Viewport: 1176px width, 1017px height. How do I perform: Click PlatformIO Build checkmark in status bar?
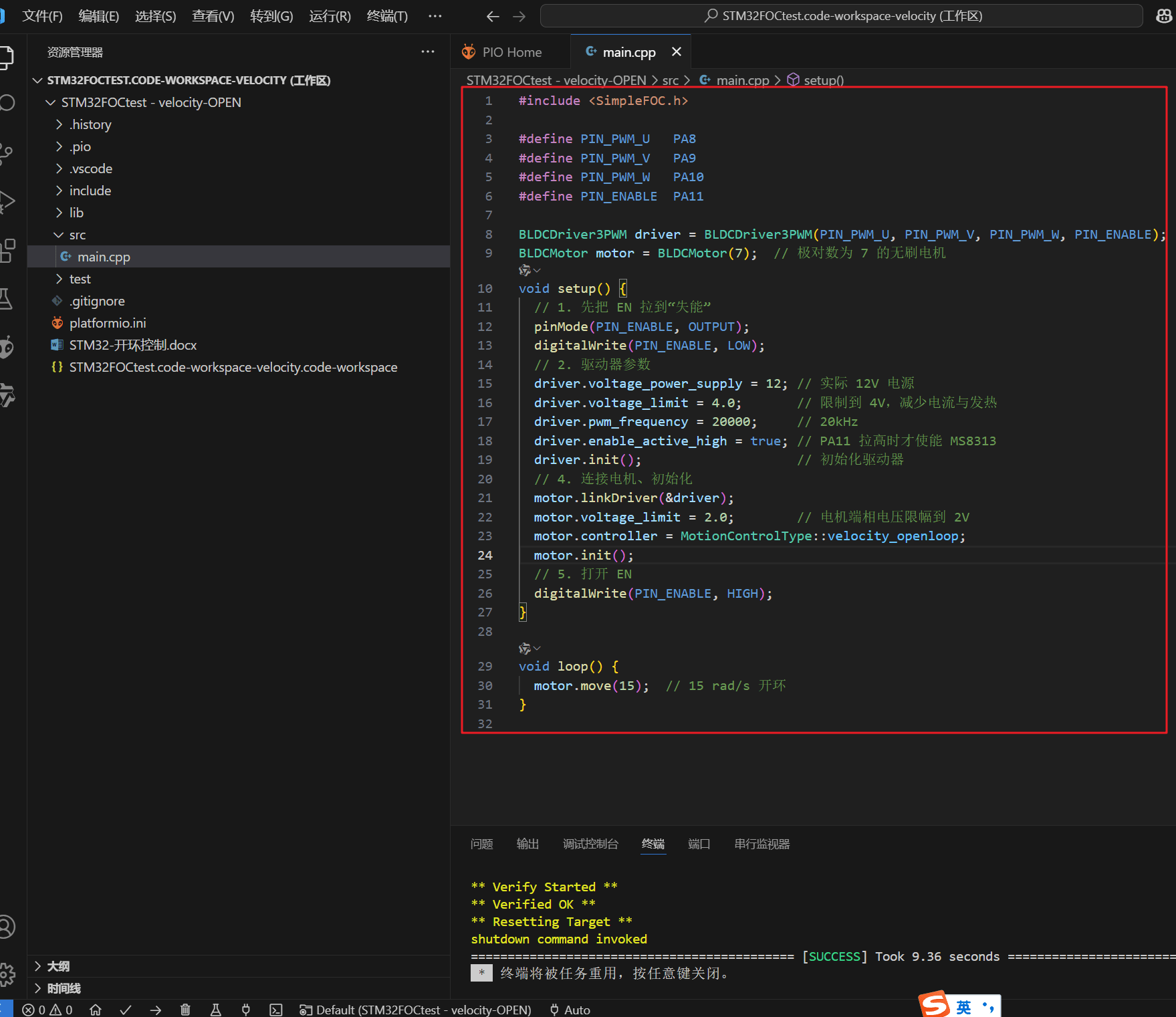126,1010
